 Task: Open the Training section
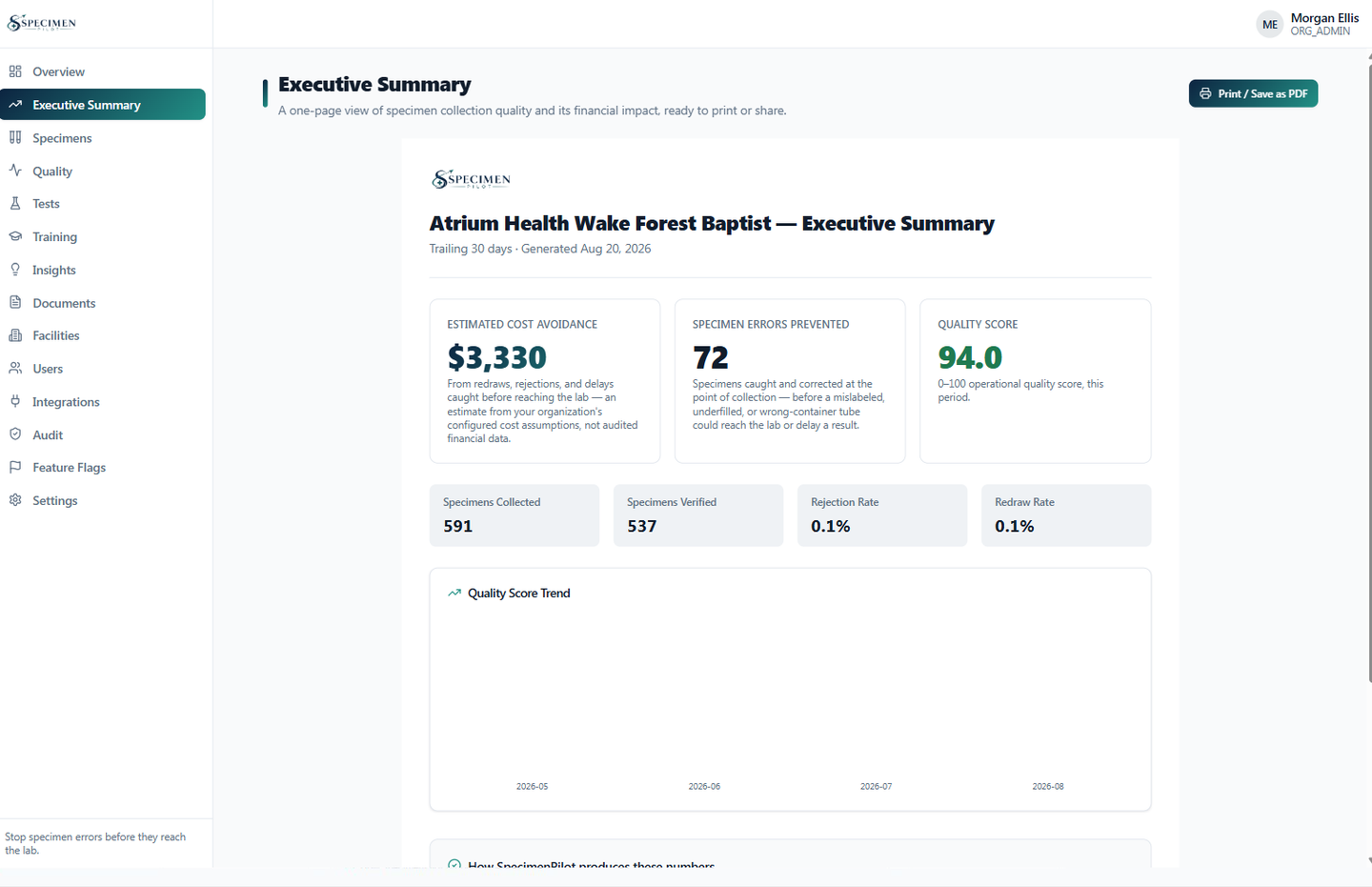(x=103, y=237)
